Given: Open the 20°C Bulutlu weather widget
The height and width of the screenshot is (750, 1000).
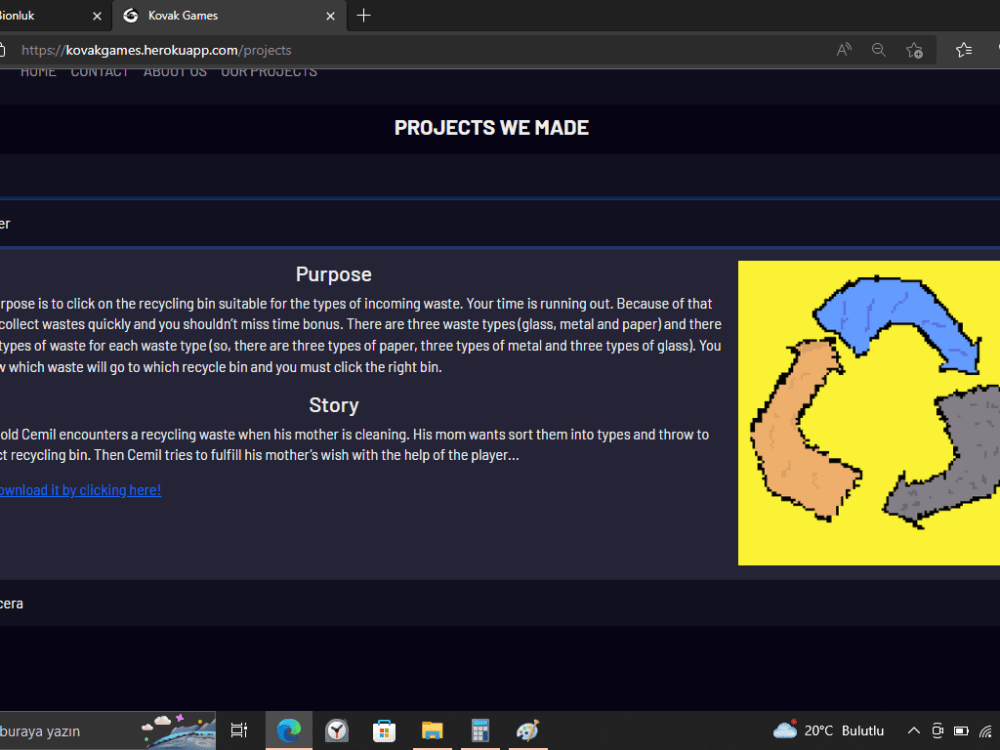Looking at the screenshot, I should [x=828, y=730].
